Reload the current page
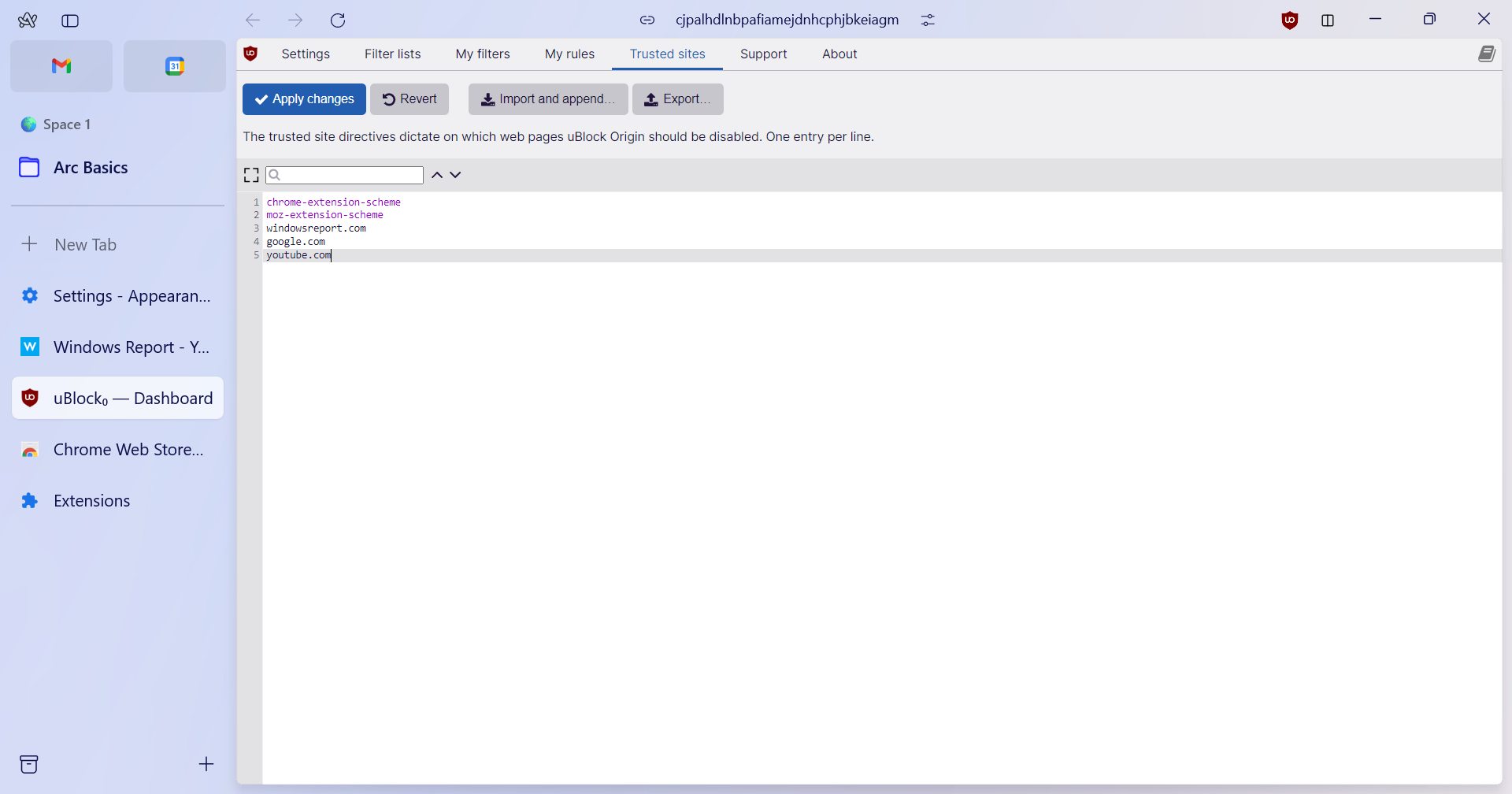The width and height of the screenshot is (1512, 794). pyautogui.click(x=338, y=20)
